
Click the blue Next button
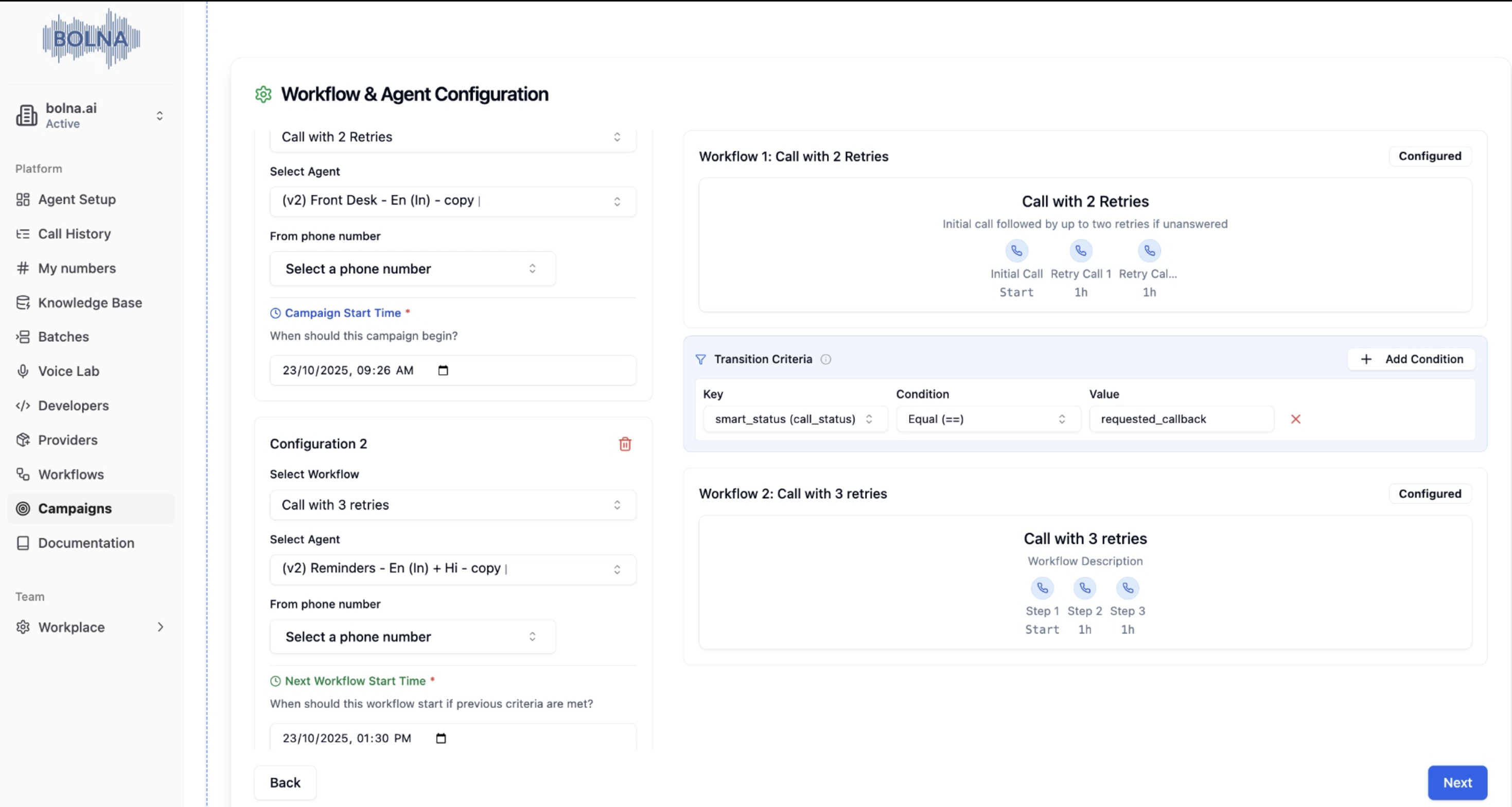tap(1456, 782)
